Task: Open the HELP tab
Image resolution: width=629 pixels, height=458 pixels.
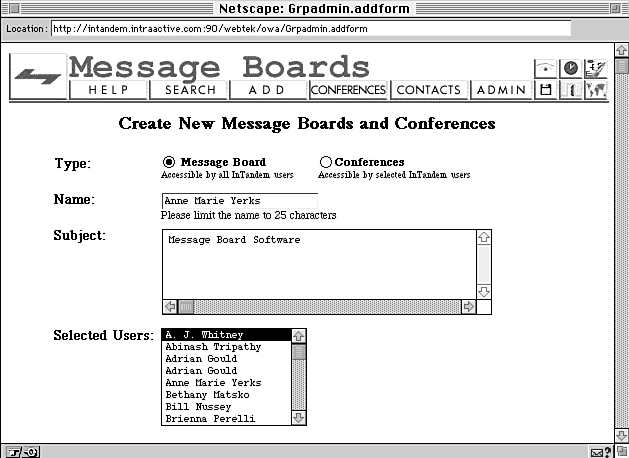Action: point(108,90)
